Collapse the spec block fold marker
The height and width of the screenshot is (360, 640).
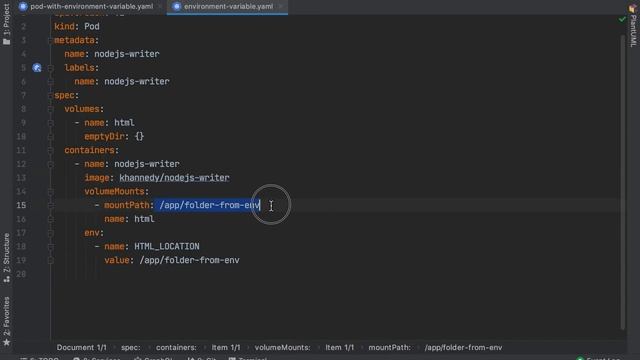tap(50, 96)
